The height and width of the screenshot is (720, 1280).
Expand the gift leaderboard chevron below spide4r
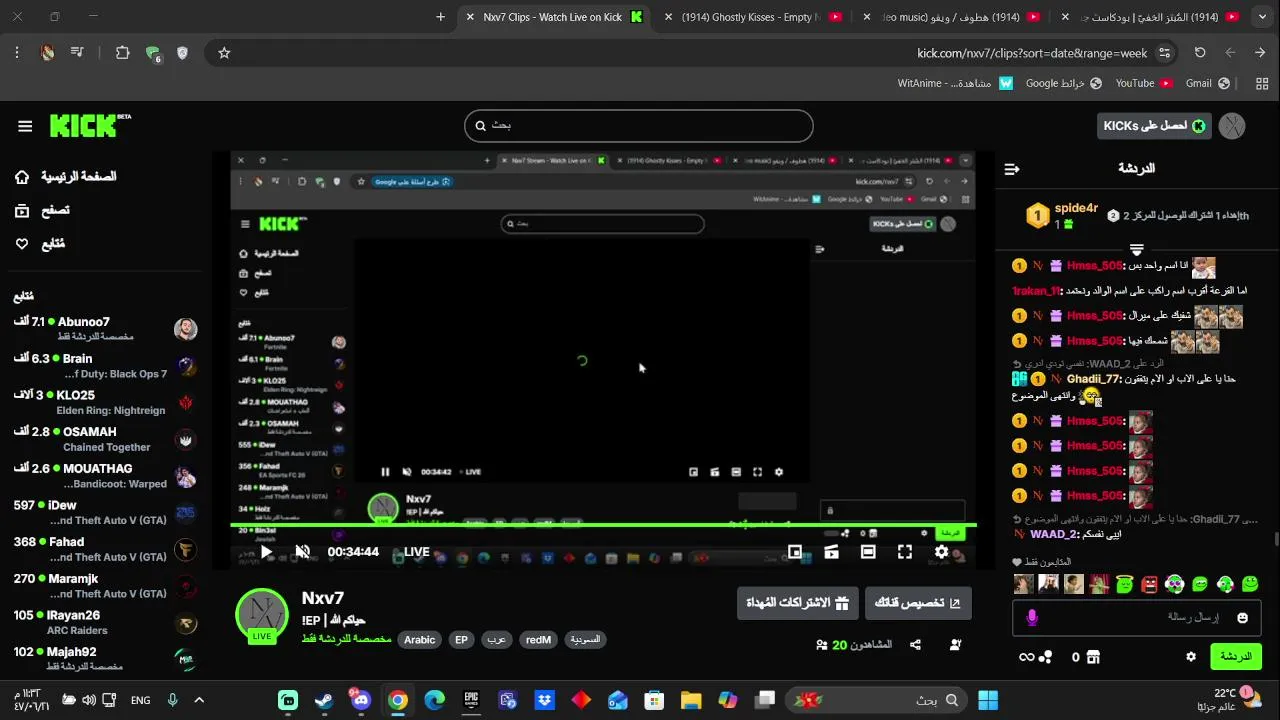tap(1137, 248)
